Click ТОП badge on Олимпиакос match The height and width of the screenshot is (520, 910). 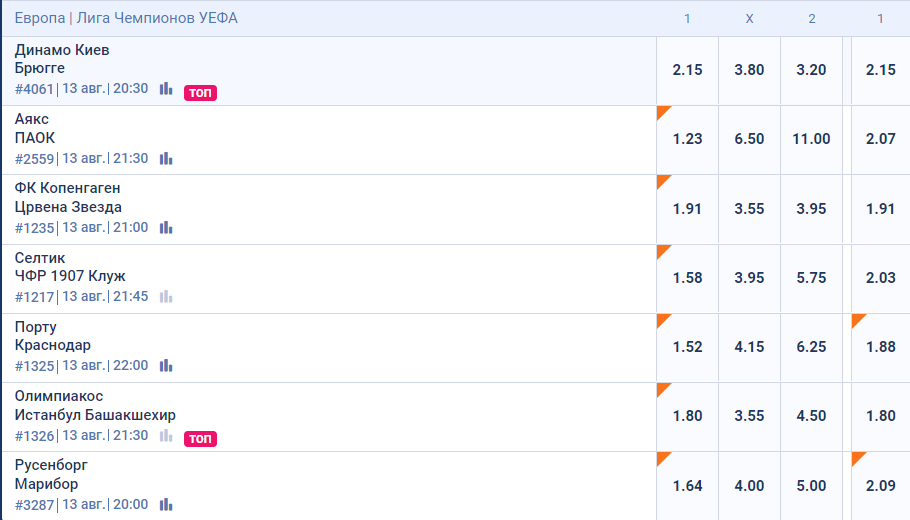[x=200, y=439]
